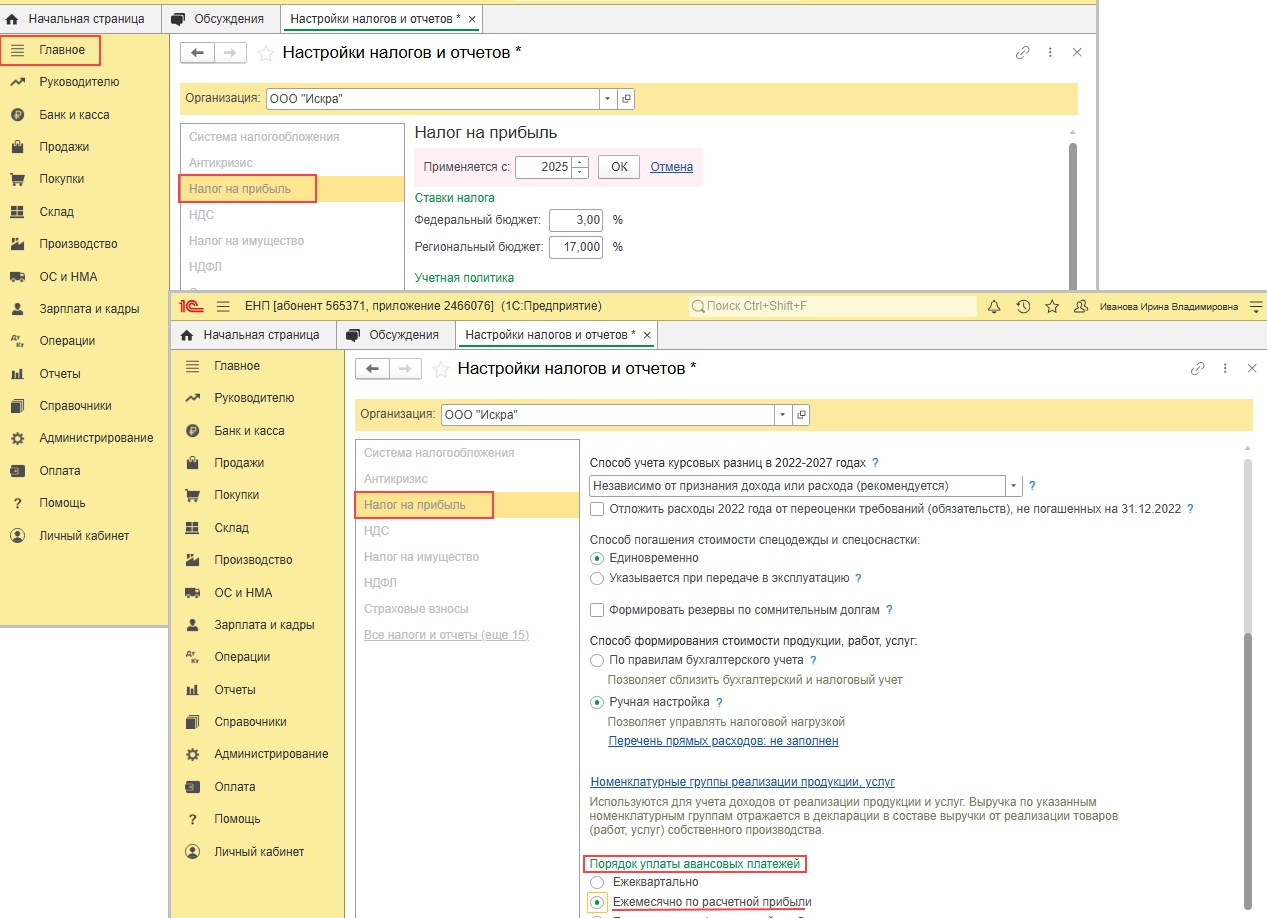Copy link icon in front window title row
Image resolution: width=1267 pixels, height=918 pixels.
coord(1197,369)
